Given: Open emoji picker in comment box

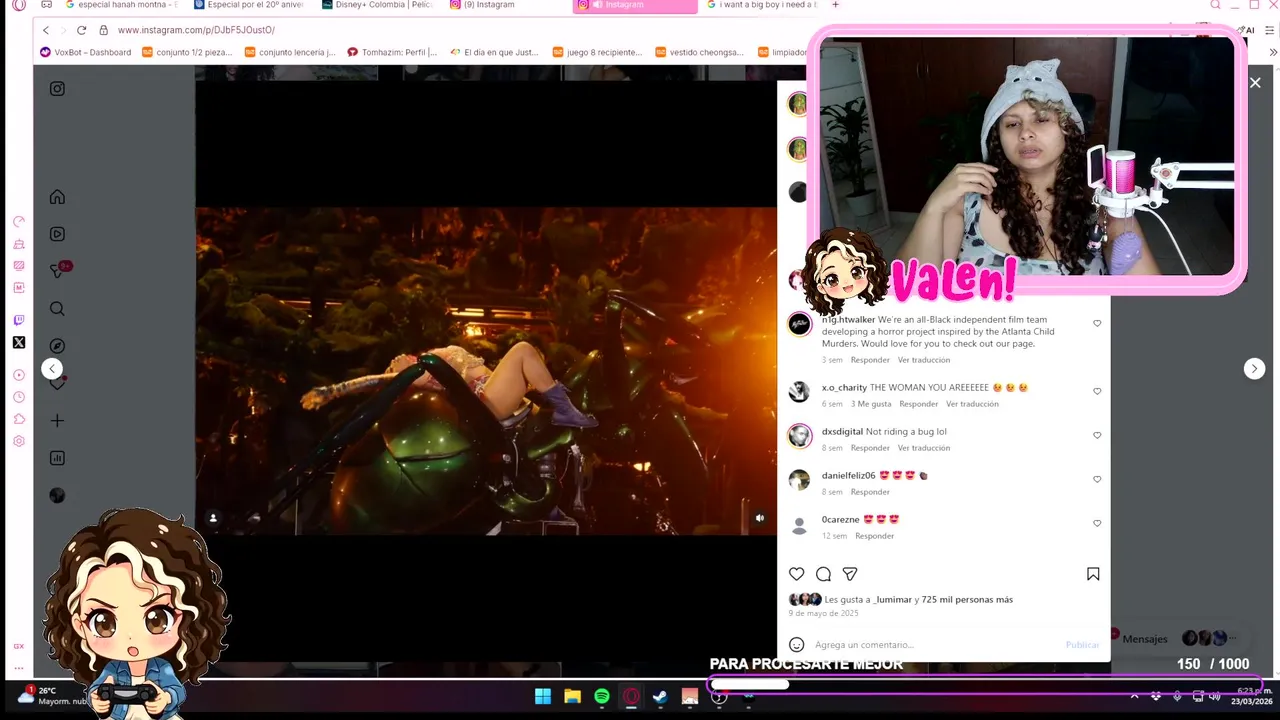Looking at the screenshot, I should (796, 645).
